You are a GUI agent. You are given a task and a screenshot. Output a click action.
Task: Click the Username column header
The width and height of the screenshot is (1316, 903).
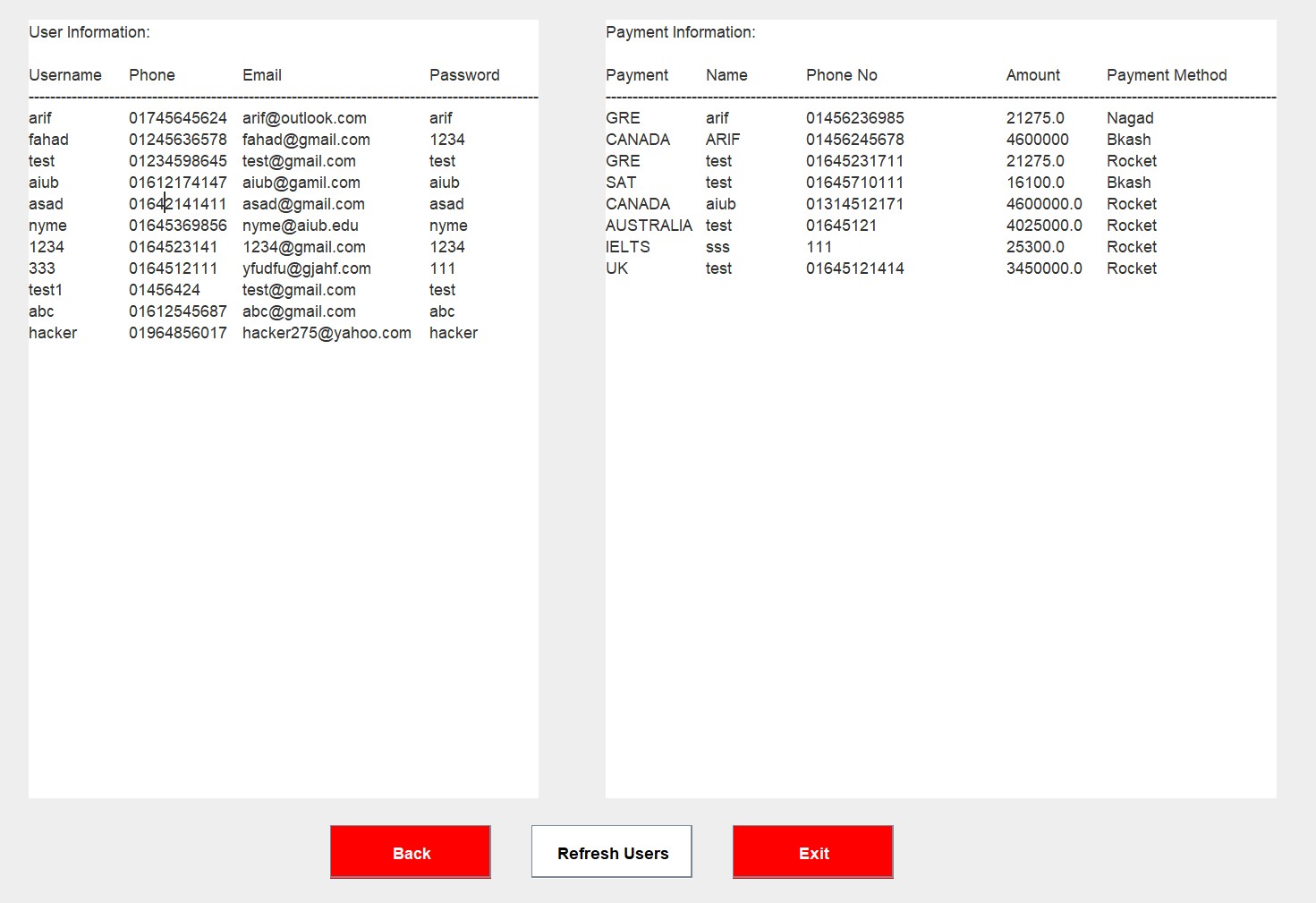[x=65, y=75]
